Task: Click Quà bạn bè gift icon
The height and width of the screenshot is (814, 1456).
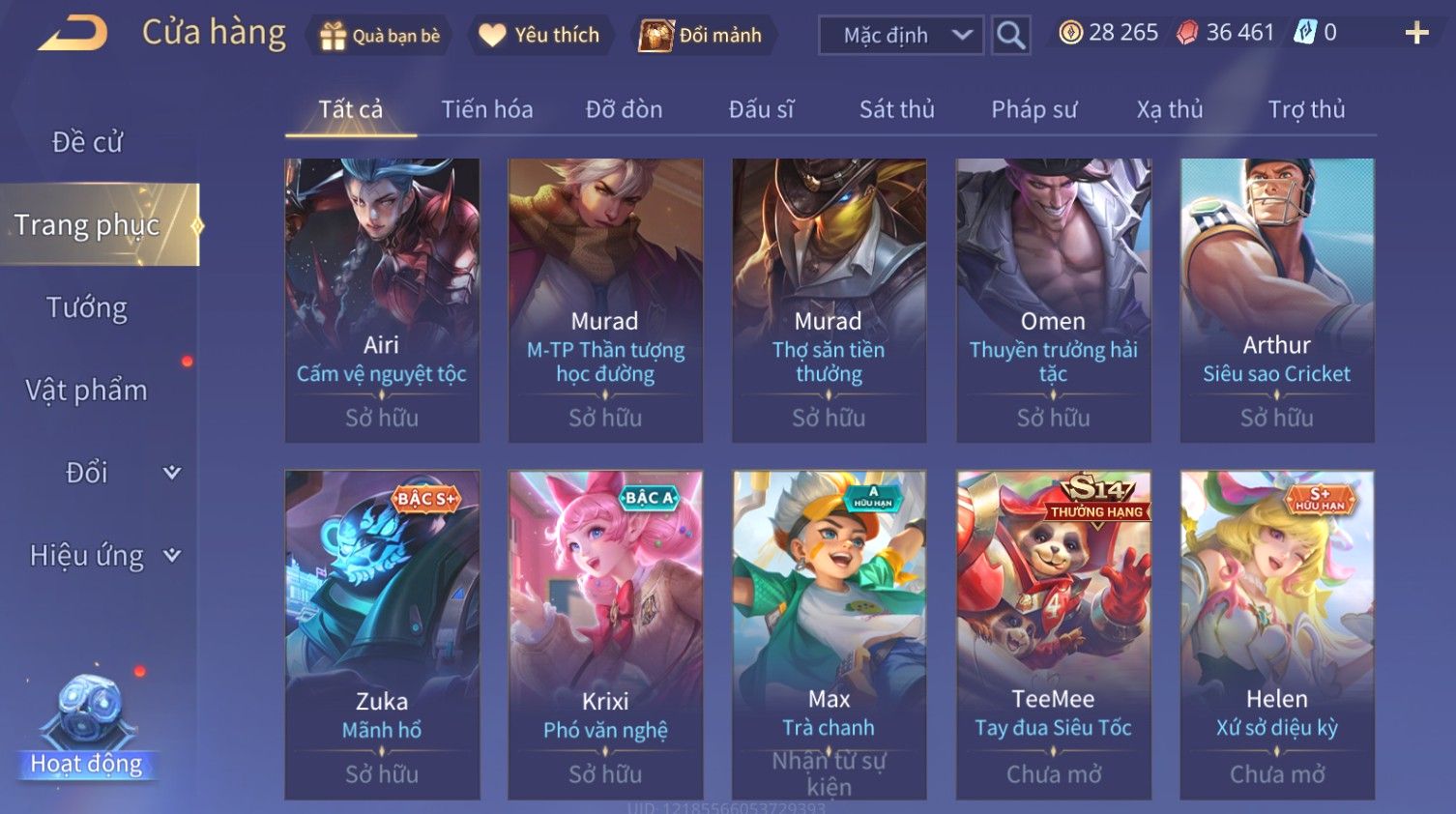Action: click(333, 36)
